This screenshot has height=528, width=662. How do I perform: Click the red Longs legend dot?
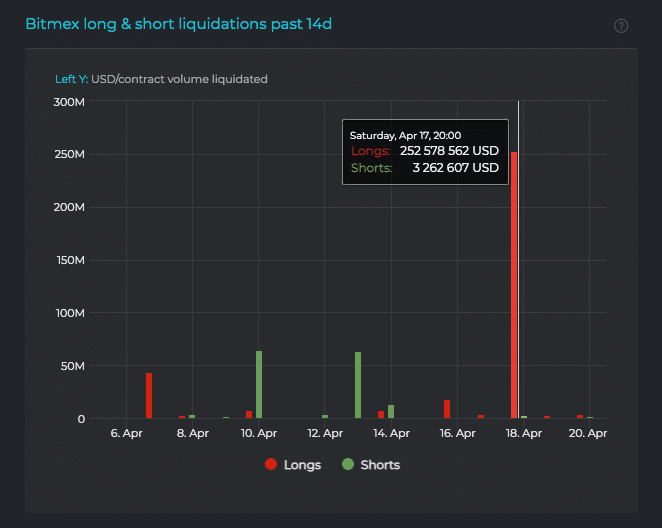271,464
